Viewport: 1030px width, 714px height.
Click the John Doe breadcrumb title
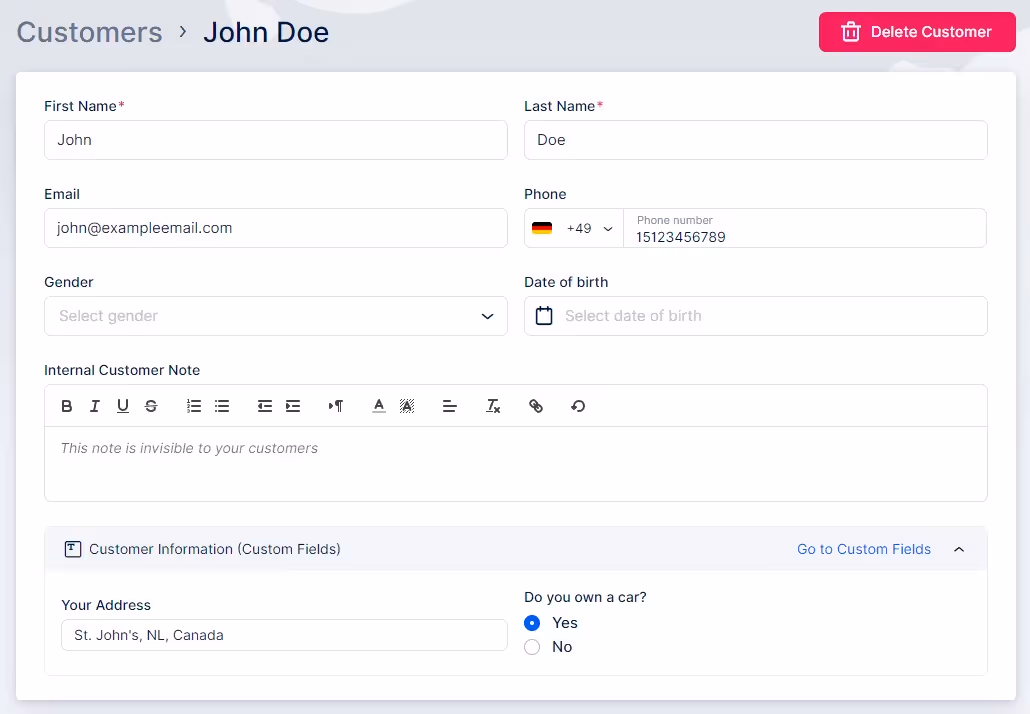pyautogui.click(x=266, y=32)
